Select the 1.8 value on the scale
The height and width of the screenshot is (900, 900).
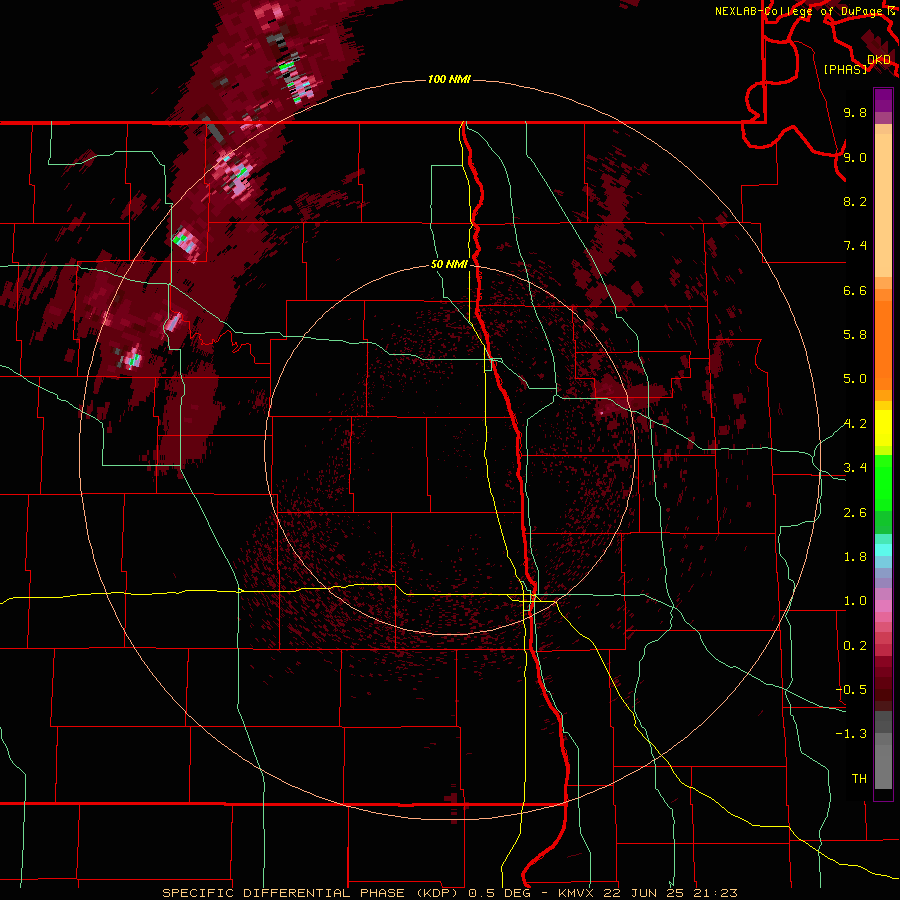point(855,557)
